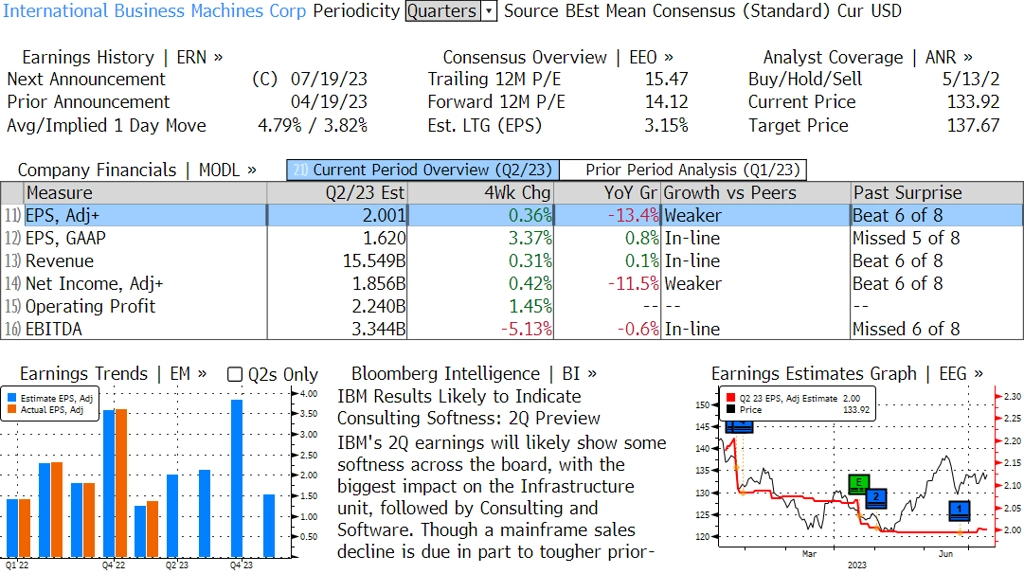The width and height of the screenshot is (1024, 574).
Task: Click the 4Wk Chg column header
Action: pos(480,193)
